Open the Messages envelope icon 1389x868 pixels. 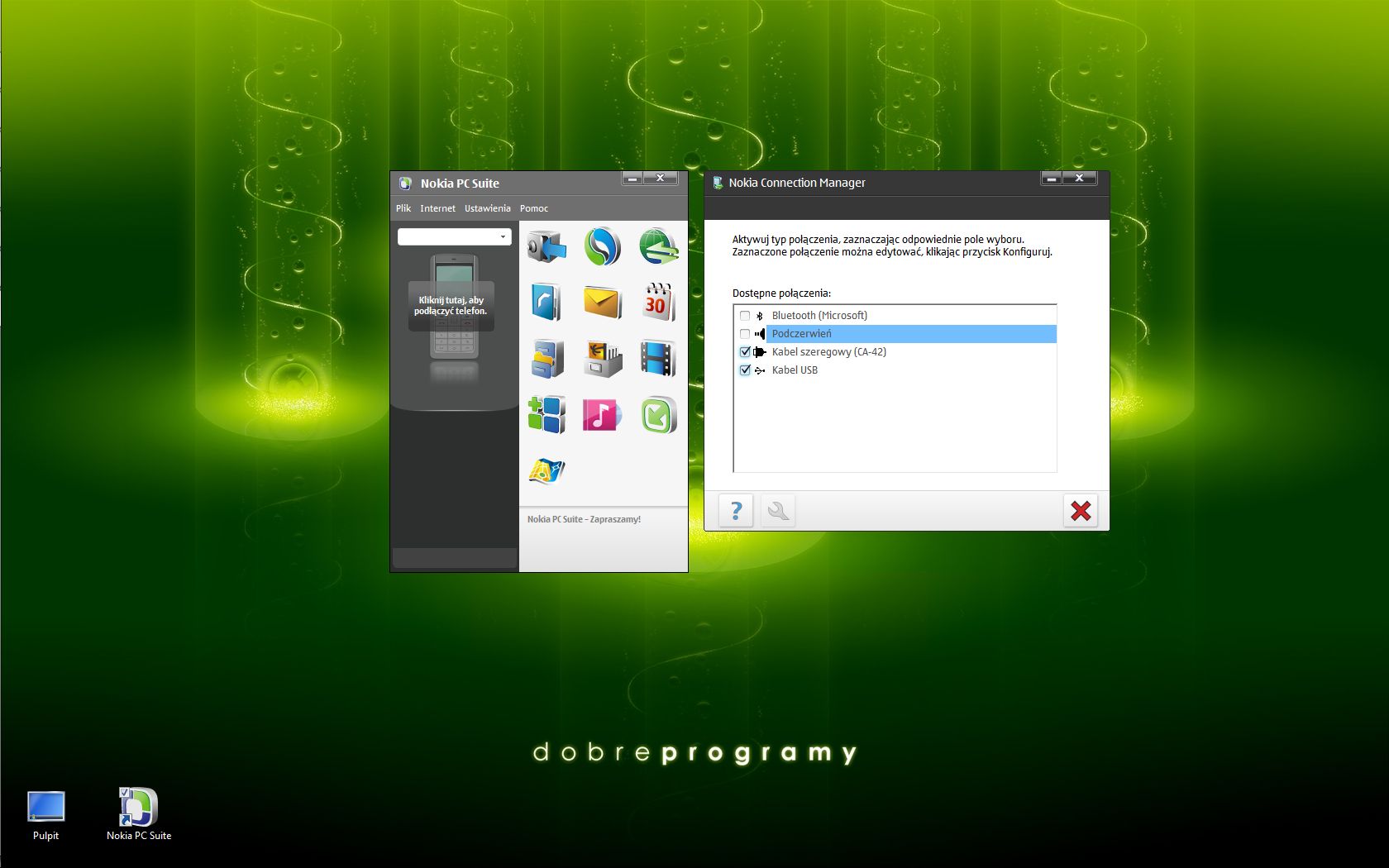(603, 302)
